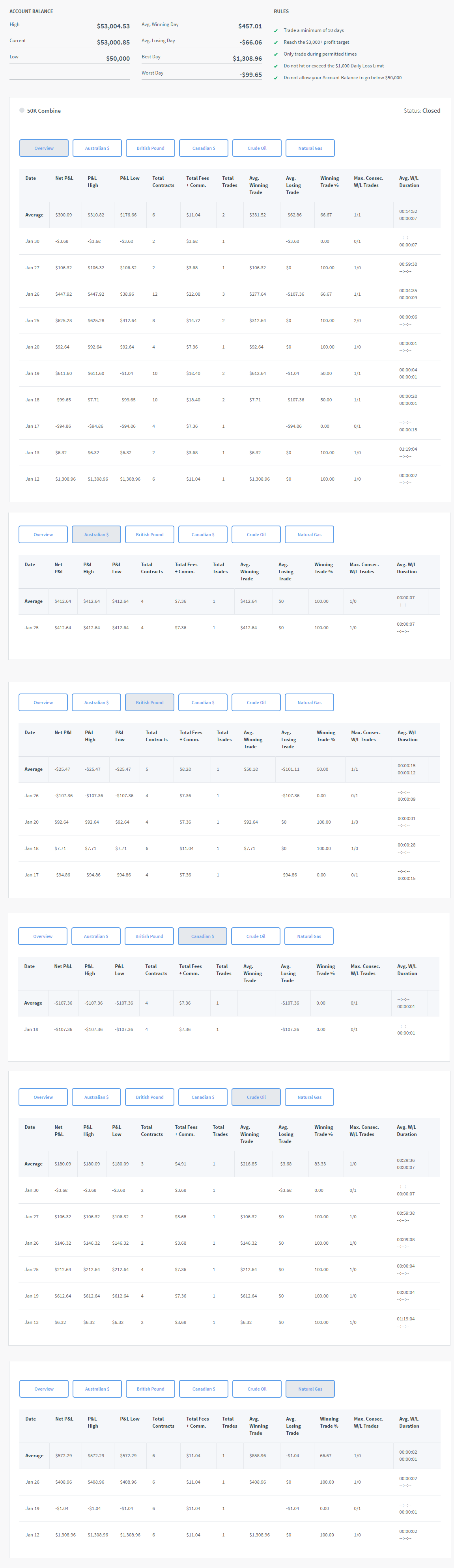
Task: Click checkmark beside 'Only trade during permitted times'
Action: coord(276,54)
